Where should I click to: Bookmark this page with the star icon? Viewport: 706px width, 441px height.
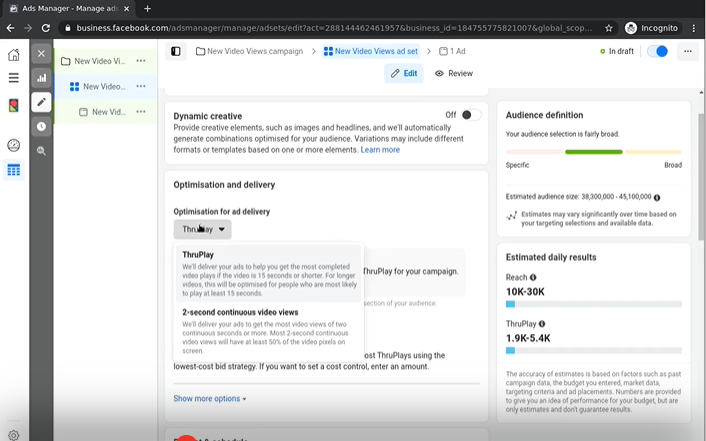pyautogui.click(x=609, y=28)
